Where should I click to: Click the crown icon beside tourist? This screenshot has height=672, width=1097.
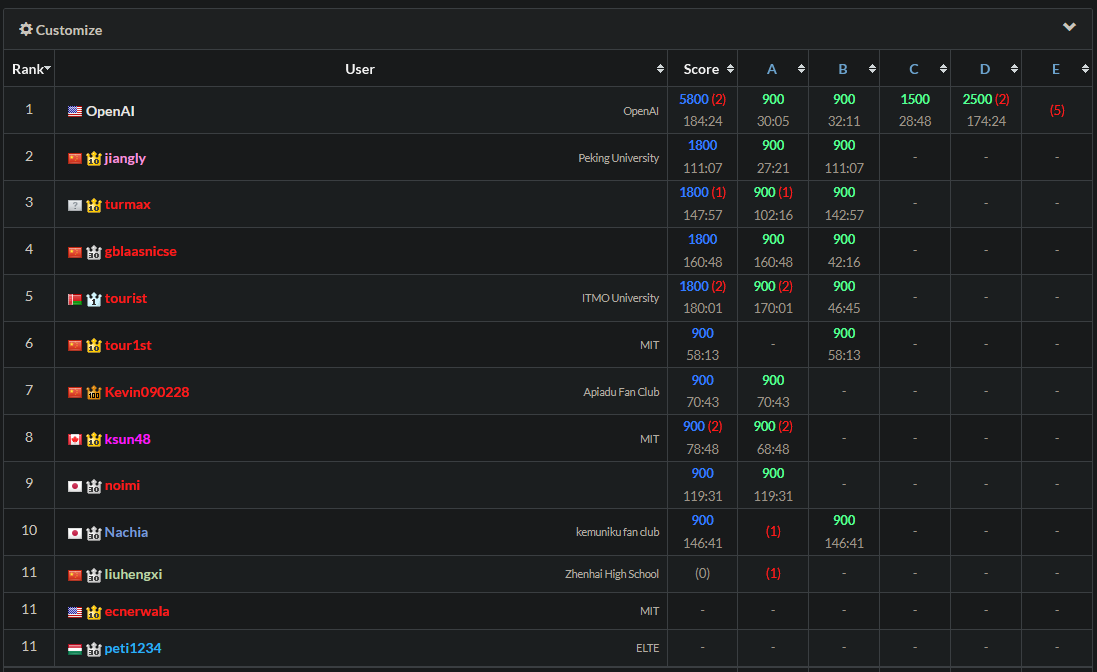pos(94,299)
